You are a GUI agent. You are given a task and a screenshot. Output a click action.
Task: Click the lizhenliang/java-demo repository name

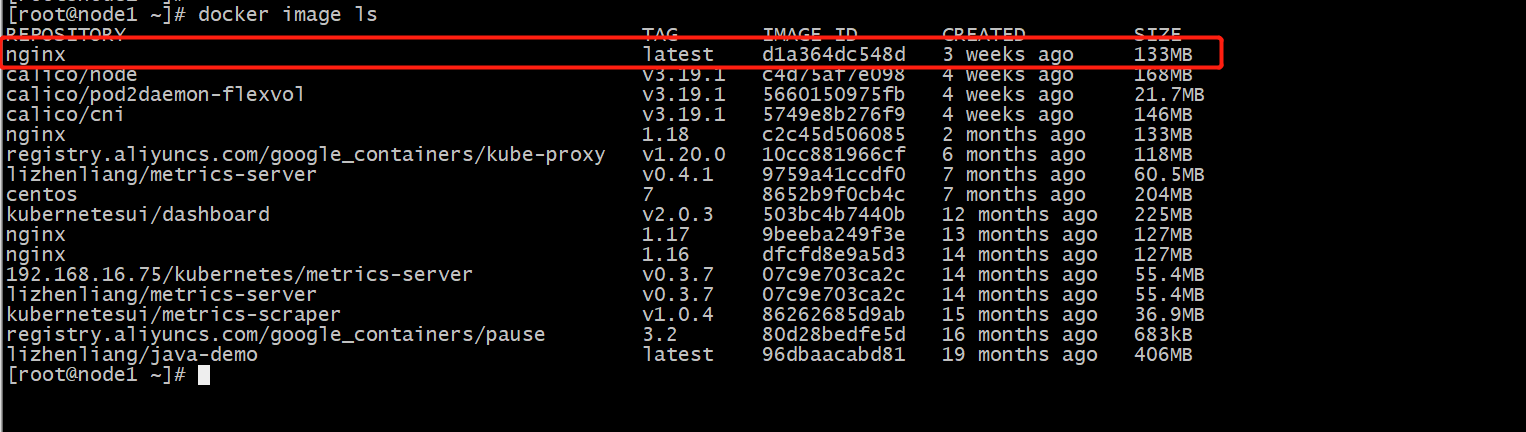point(131,355)
